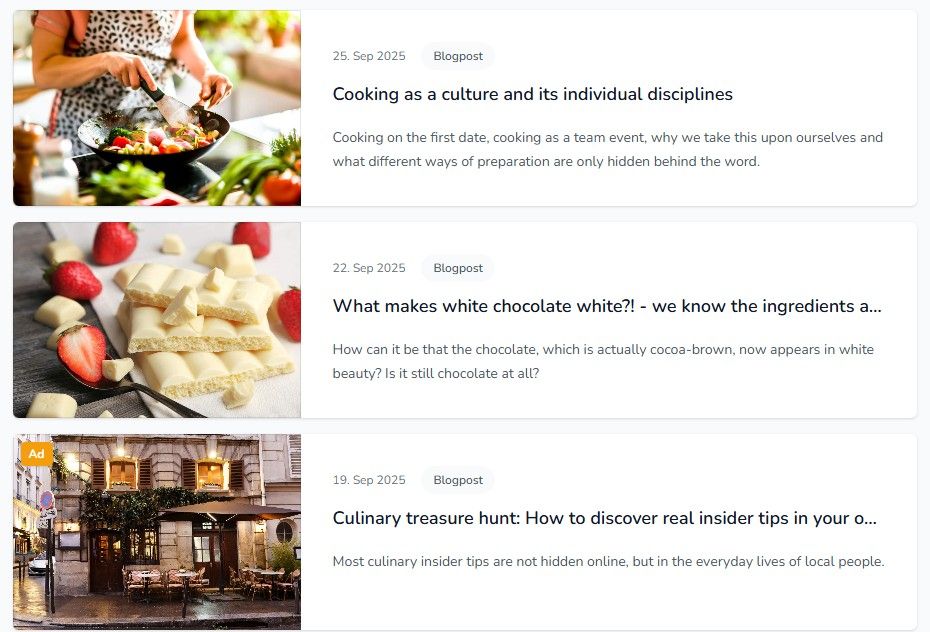Click the "Most culinary insider tips" excerpt
Viewport: 930px width, 632px height.
[x=609, y=561]
